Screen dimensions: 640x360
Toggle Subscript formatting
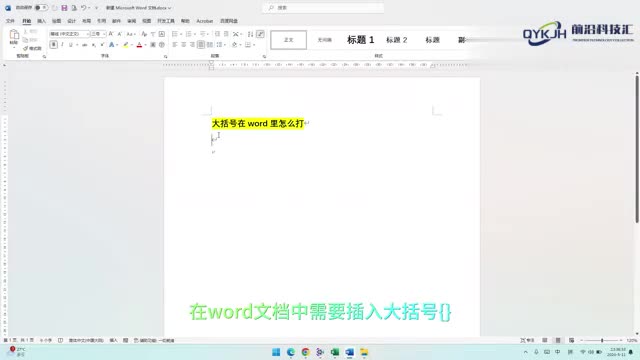94,44
